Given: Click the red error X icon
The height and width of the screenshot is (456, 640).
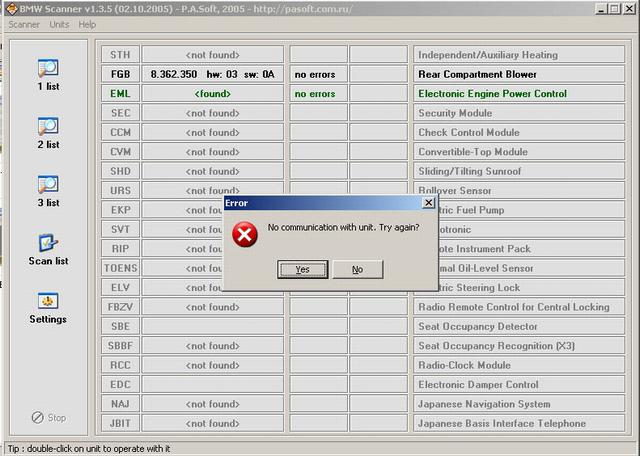Looking at the screenshot, I should pyautogui.click(x=244, y=234).
